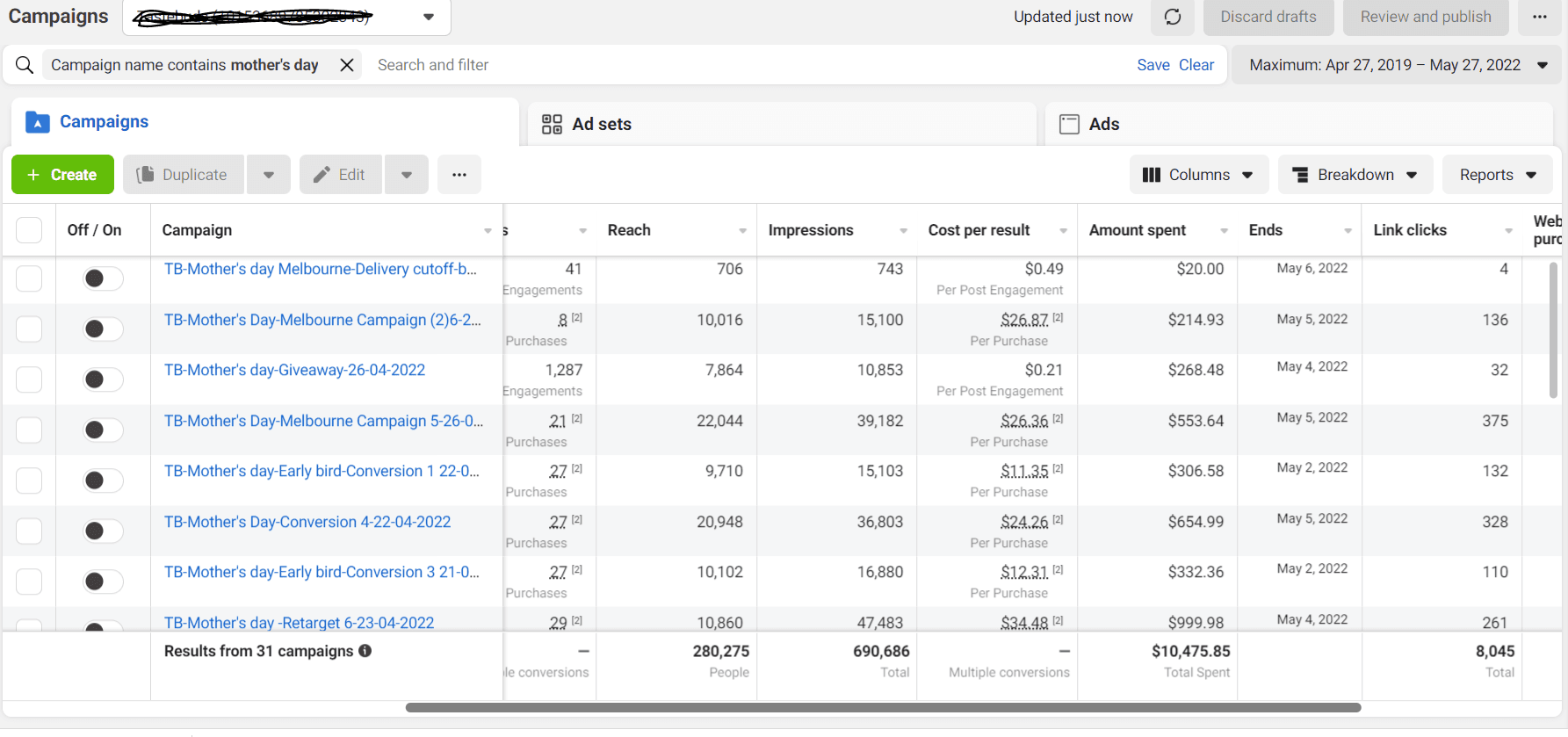
Task: Expand Duplicate options arrow
Action: [x=269, y=175]
